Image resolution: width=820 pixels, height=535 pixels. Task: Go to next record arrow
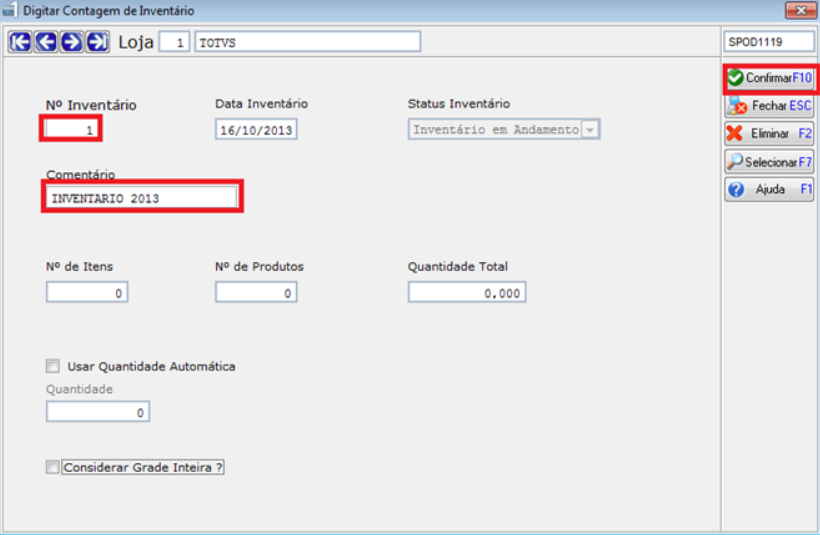tap(72, 42)
